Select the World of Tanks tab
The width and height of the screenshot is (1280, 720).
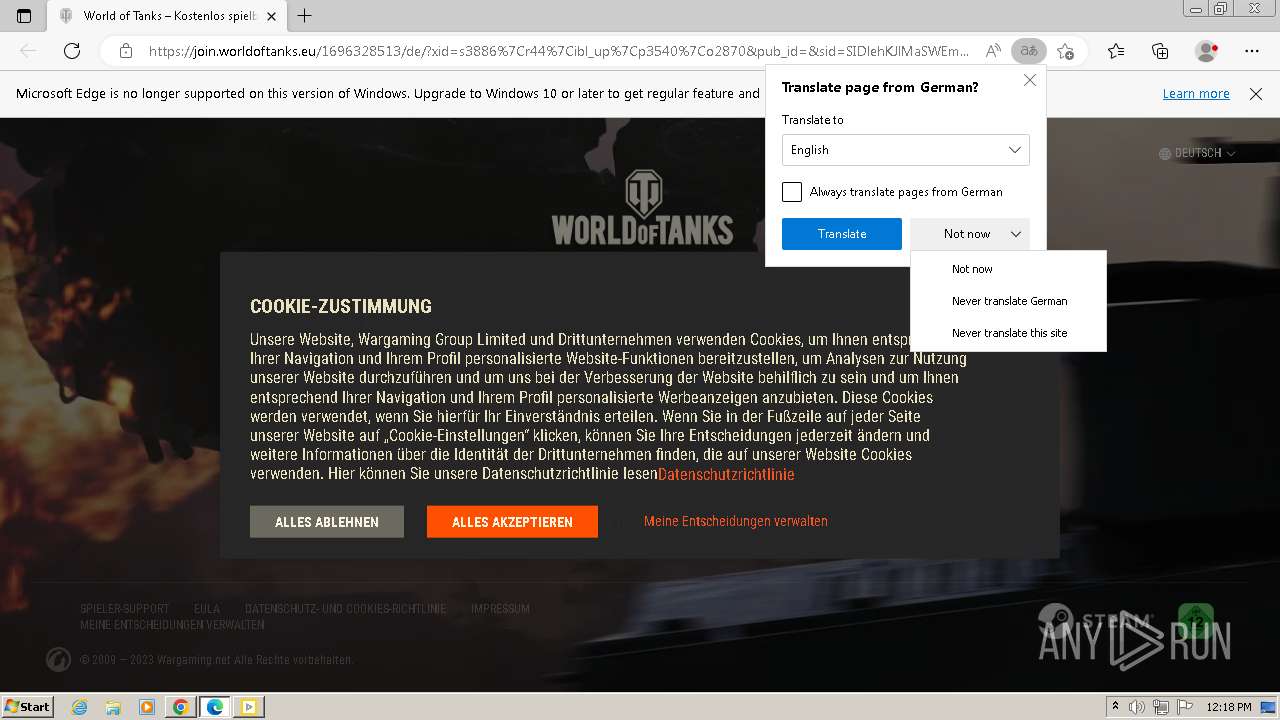(167, 16)
